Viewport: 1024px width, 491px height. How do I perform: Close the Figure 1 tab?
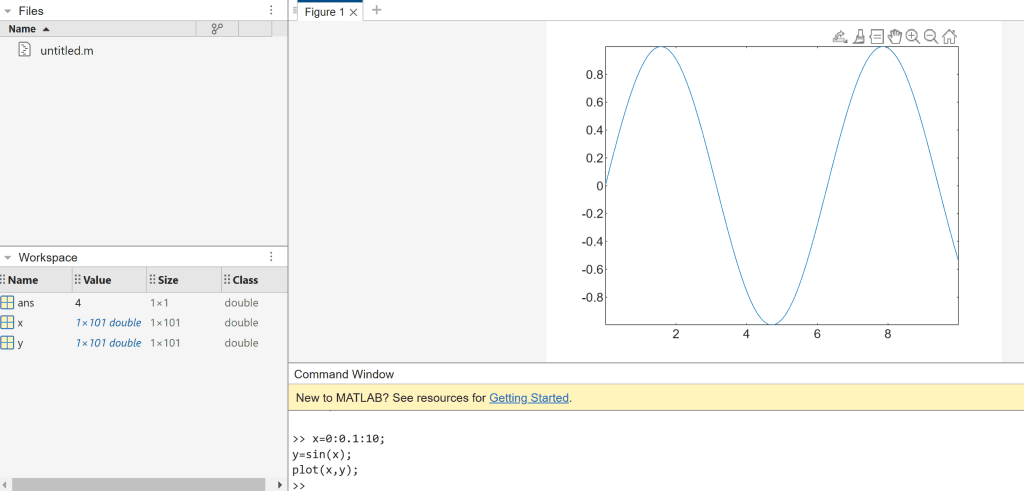353,13
